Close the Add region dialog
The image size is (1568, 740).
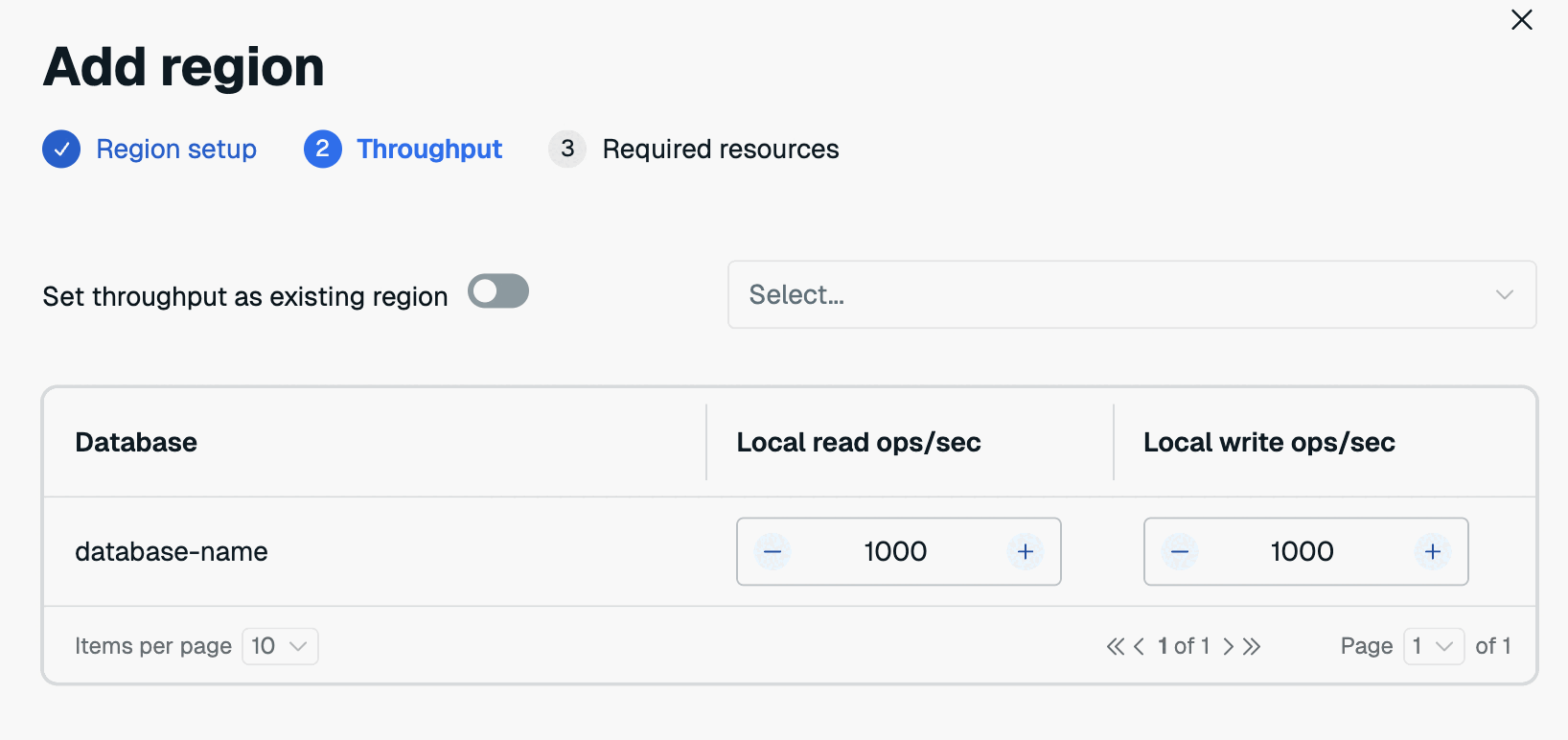pos(1521,20)
